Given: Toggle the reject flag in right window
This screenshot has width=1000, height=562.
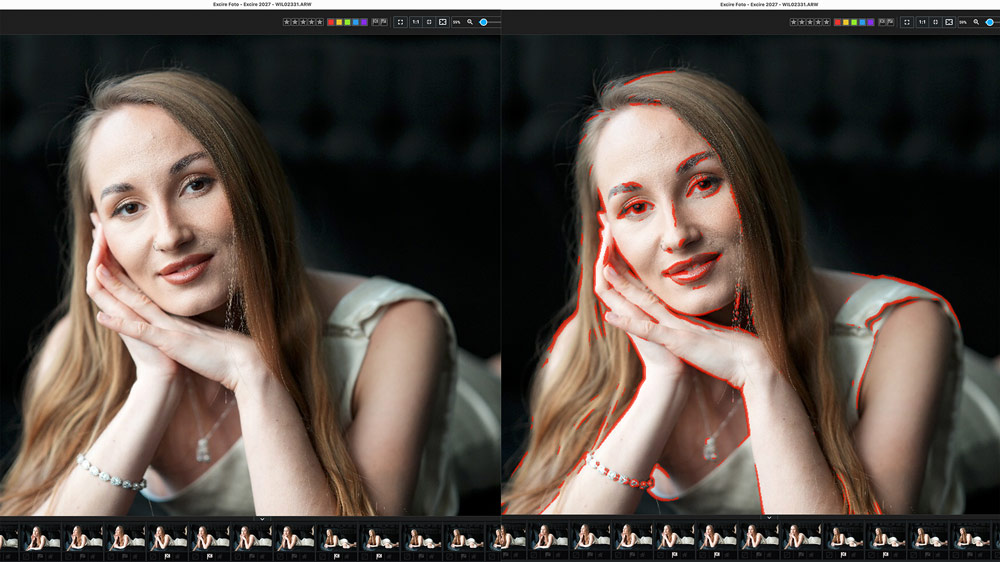Looking at the screenshot, I should point(890,22).
